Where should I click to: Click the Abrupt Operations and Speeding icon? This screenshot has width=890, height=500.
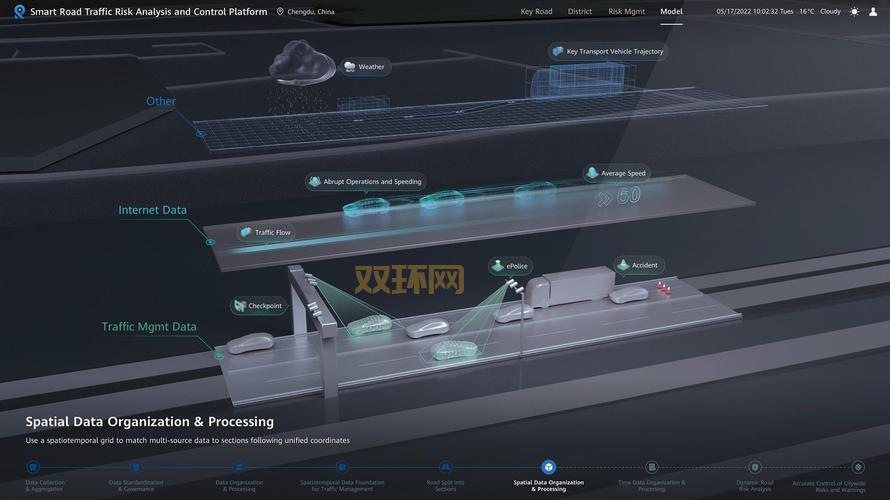click(315, 182)
